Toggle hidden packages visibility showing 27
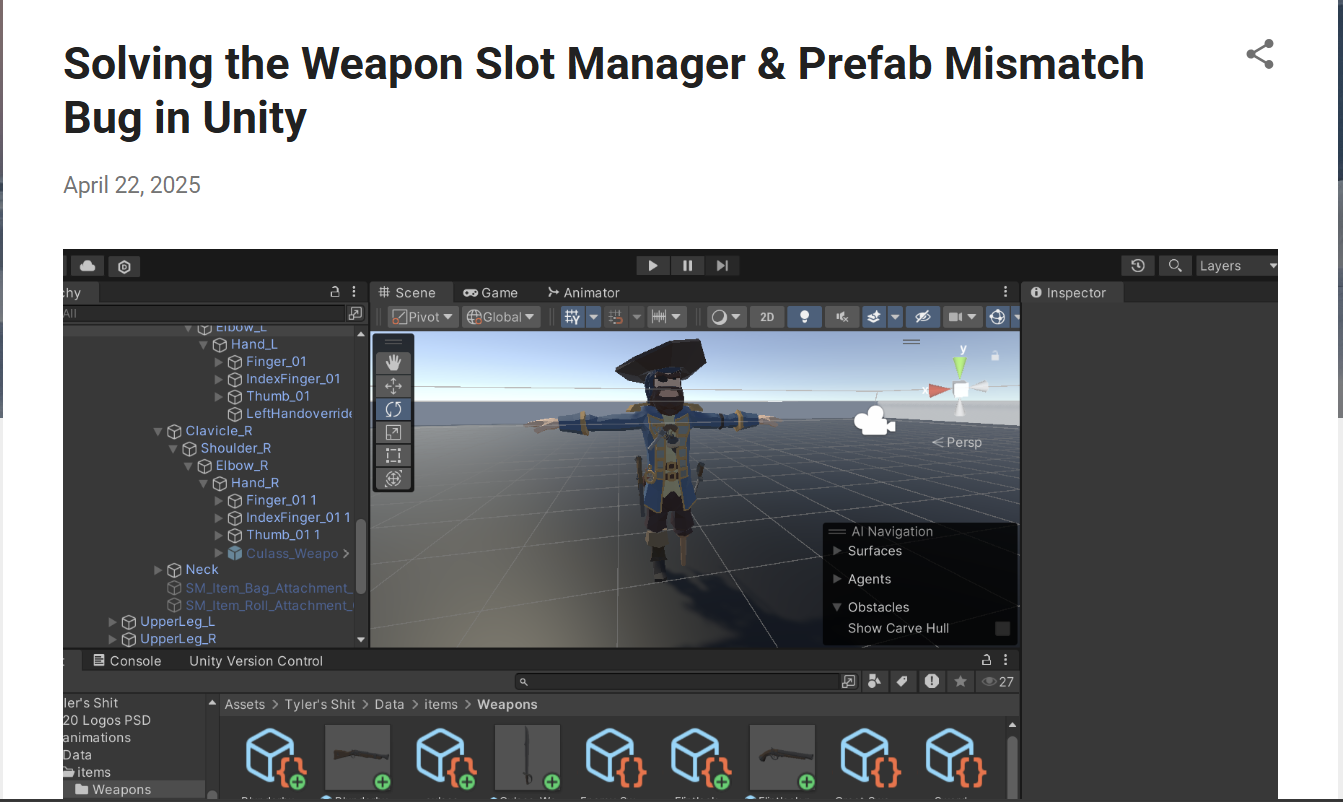Screen dimensions: 1343x802 (997, 682)
